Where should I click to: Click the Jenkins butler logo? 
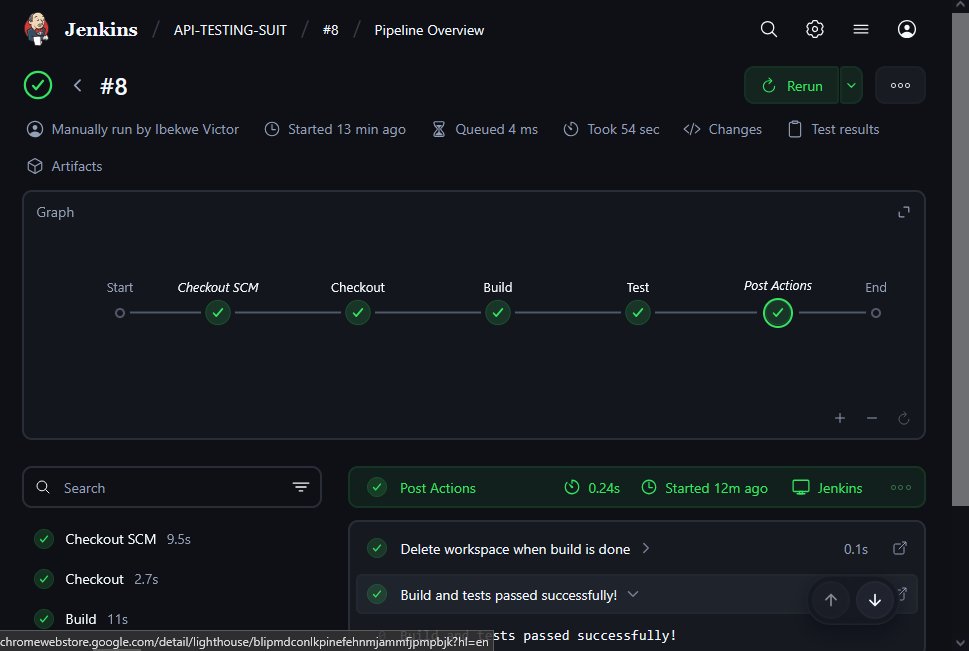(36, 29)
